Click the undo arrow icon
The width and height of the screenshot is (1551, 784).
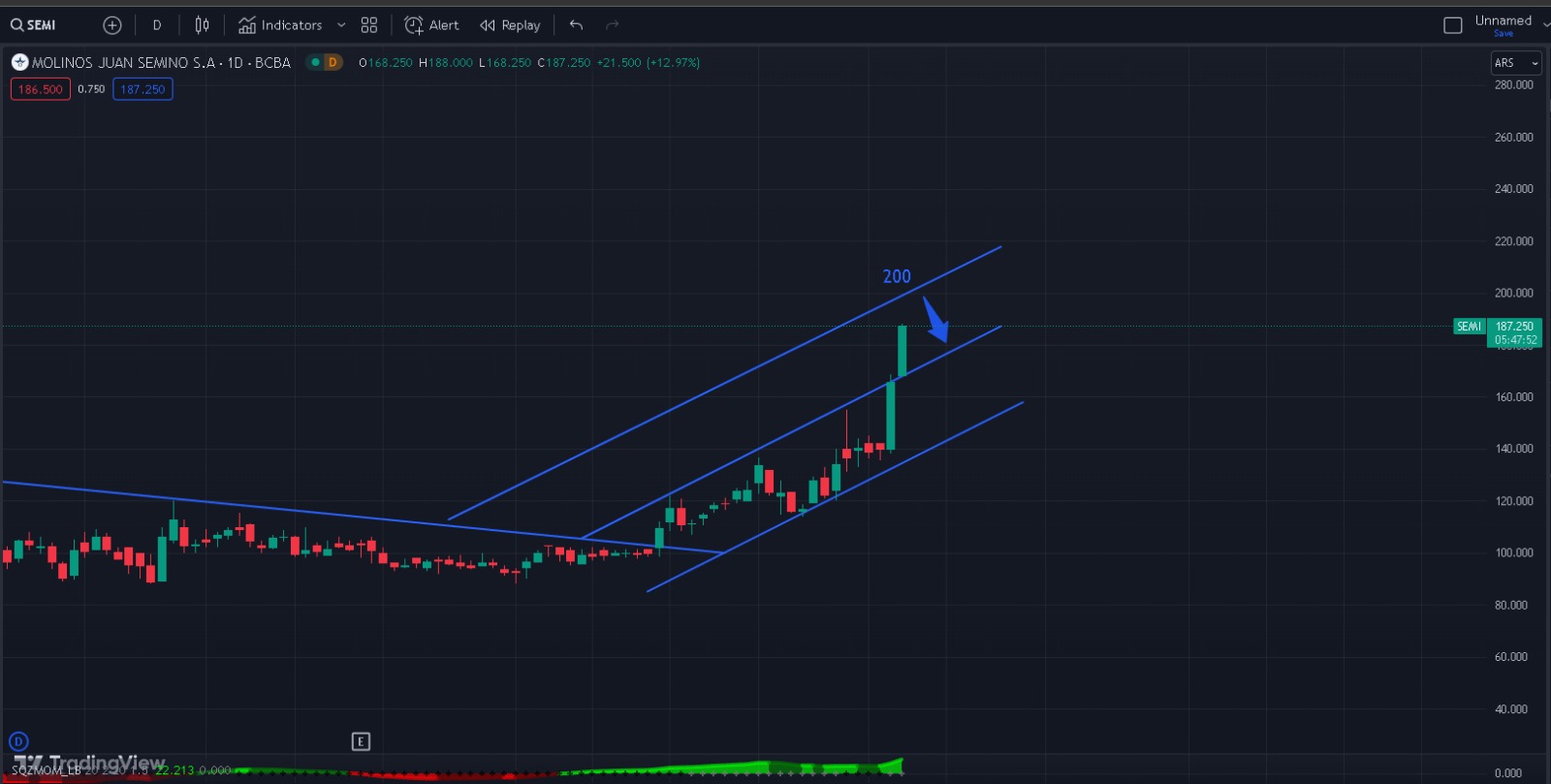pyautogui.click(x=577, y=25)
